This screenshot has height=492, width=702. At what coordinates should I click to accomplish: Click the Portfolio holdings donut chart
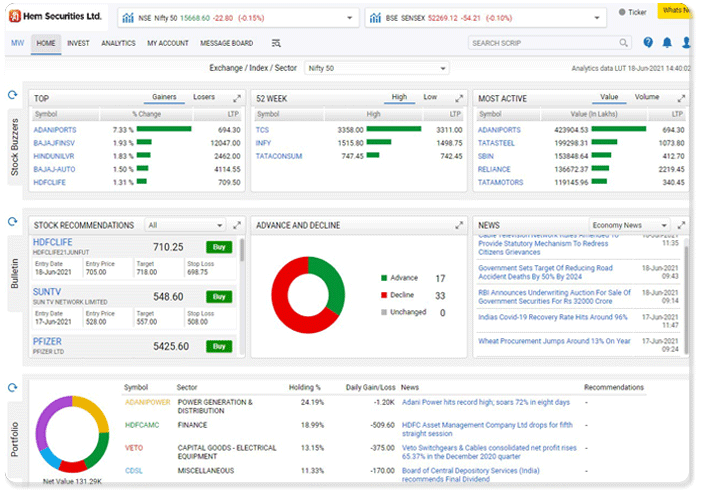pos(72,434)
